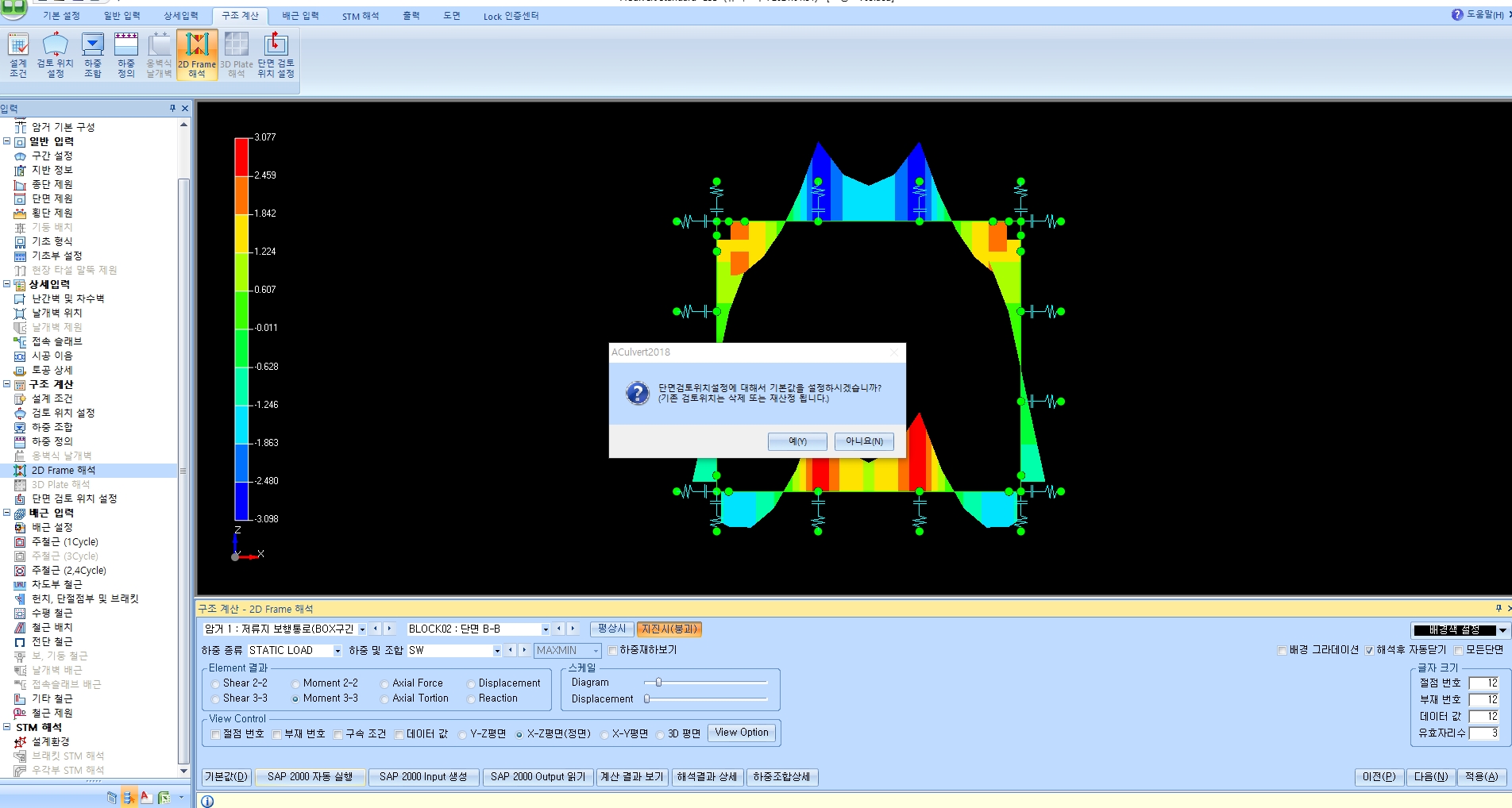Open the Lock 인증센터 tab
This screenshot has width=1512, height=808.
point(511,16)
